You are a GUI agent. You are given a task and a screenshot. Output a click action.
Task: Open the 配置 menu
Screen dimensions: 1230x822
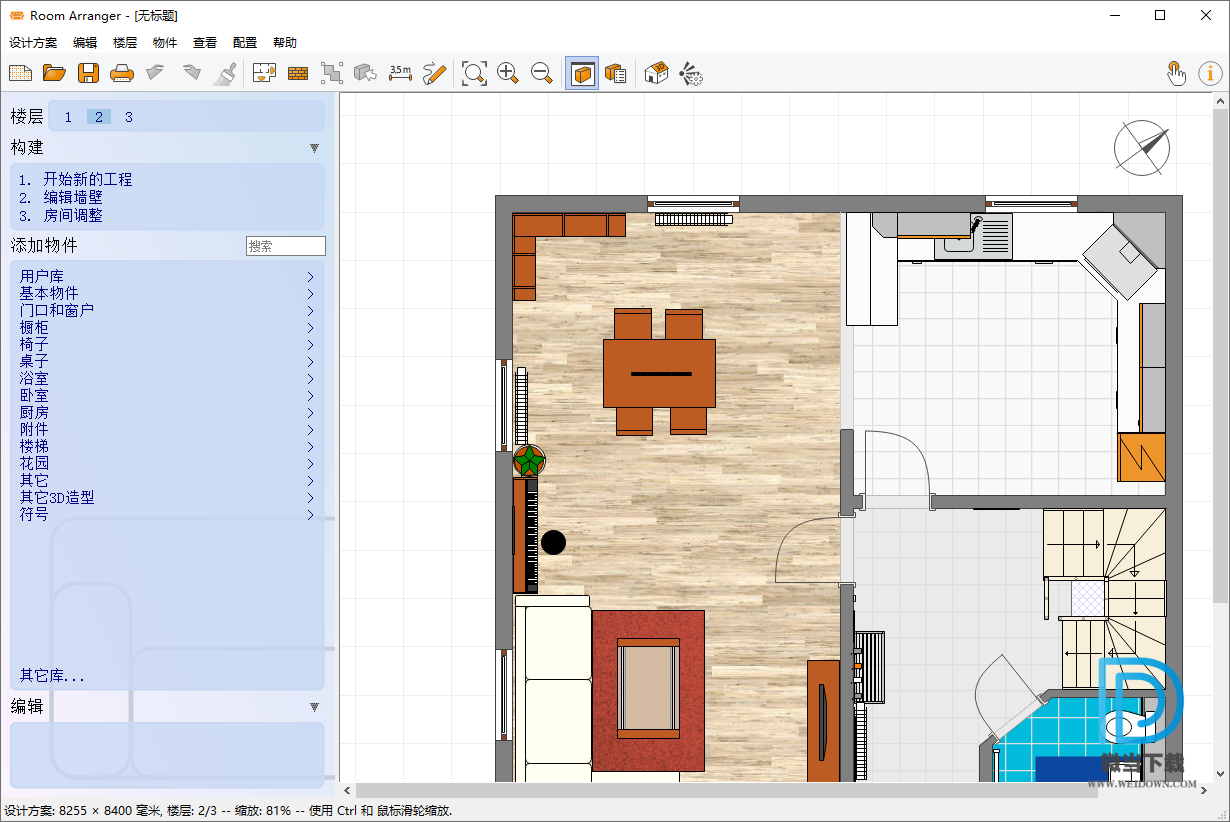tap(245, 43)
